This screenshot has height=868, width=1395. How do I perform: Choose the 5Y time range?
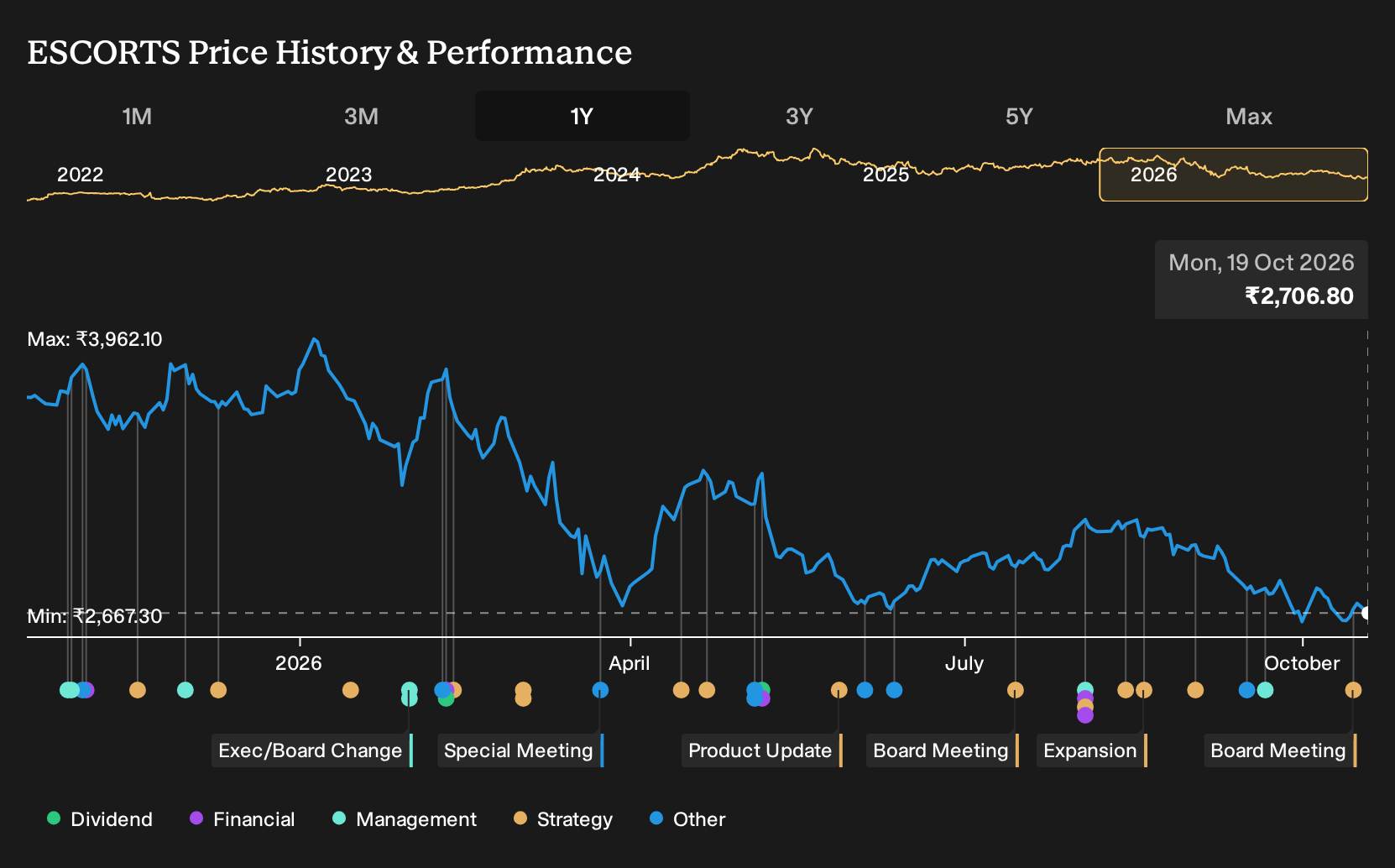(1019, 116)
